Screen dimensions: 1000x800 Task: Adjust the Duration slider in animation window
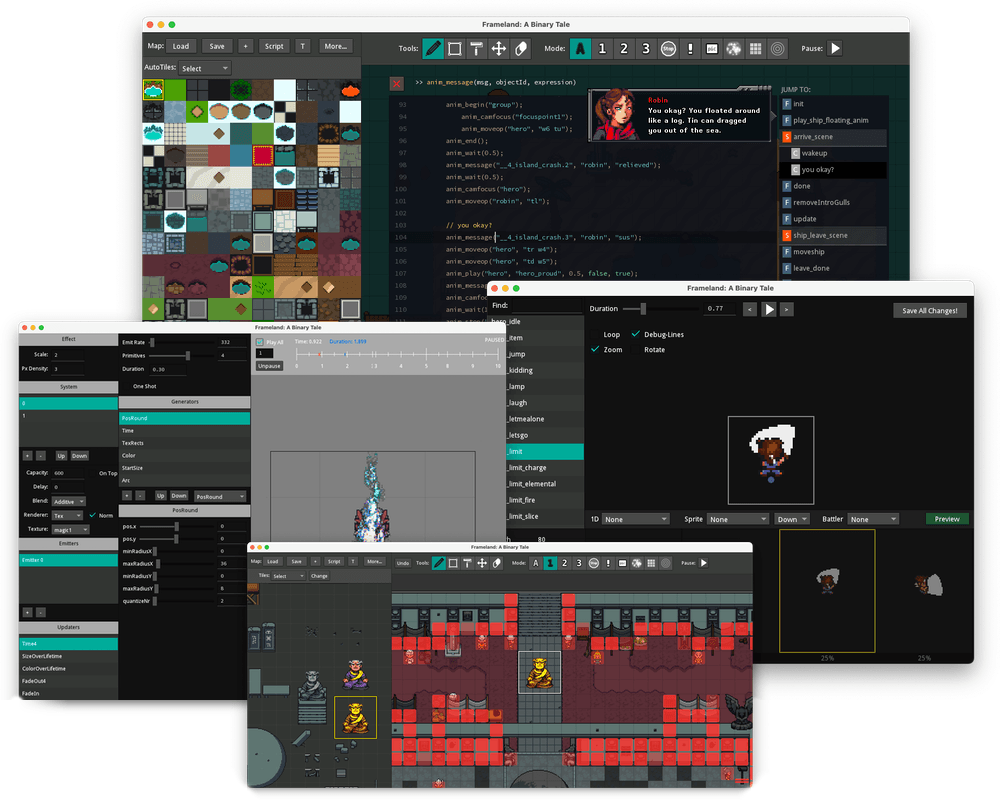pyautogui.click(x=643, y=309)
